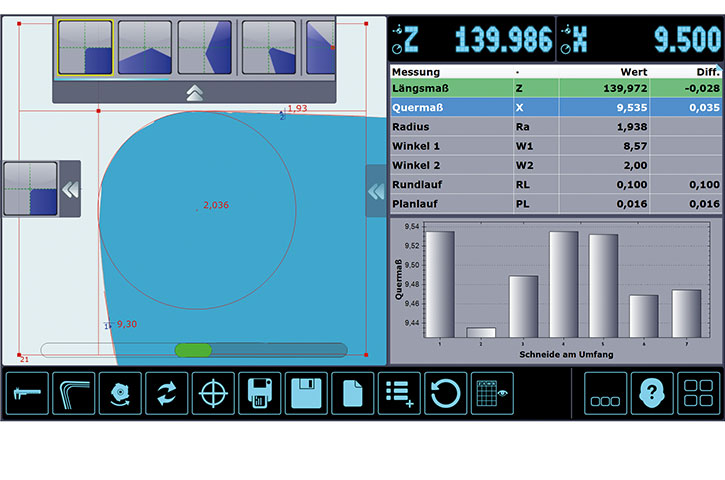The width and height of the screenshot is (725, 480).
Task: Click the light blue save disk icon
Action: (x=307, y=394)
